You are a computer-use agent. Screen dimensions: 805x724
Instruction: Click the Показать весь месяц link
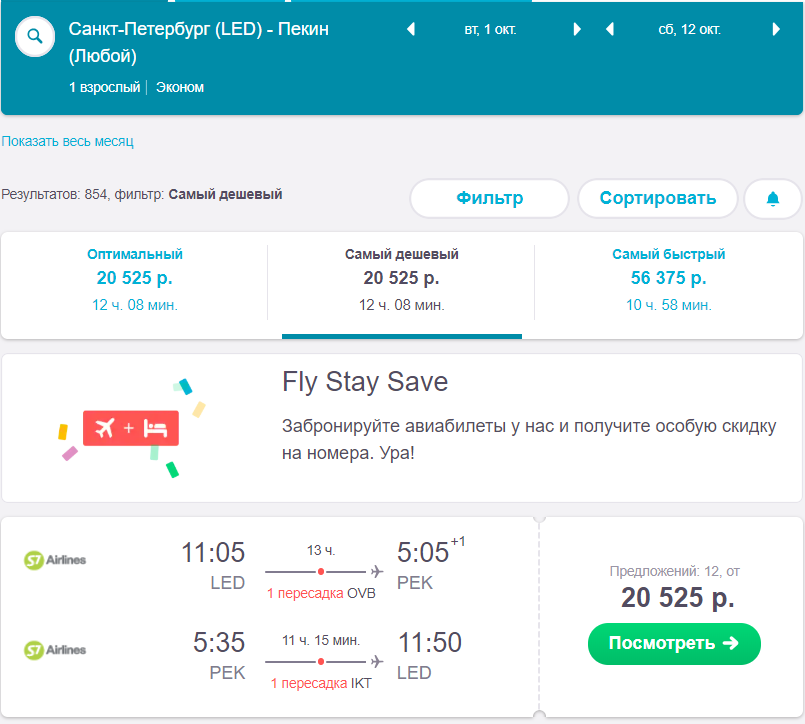67,141
